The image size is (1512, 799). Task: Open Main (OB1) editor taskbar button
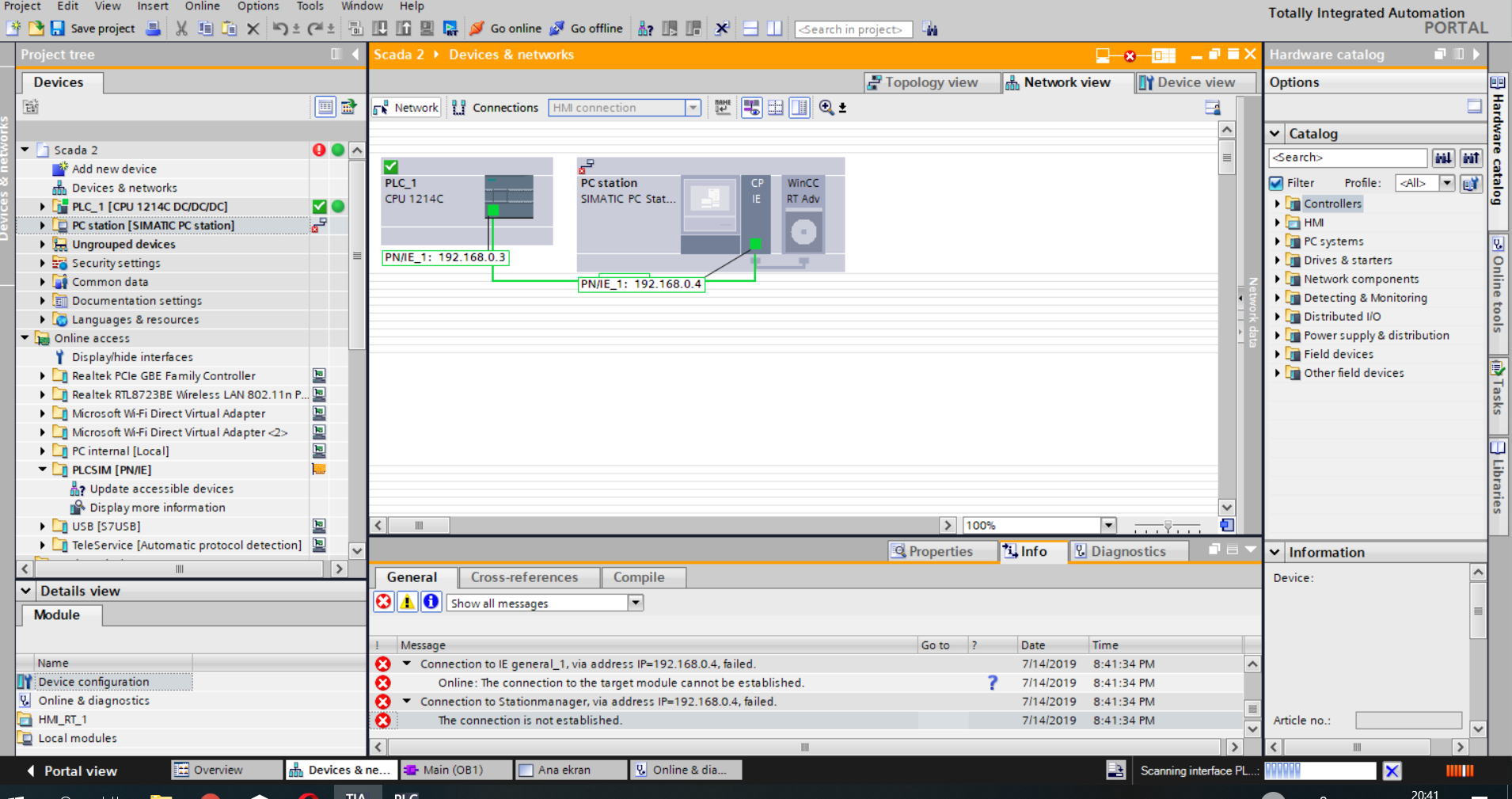click(x=455, y=770)
